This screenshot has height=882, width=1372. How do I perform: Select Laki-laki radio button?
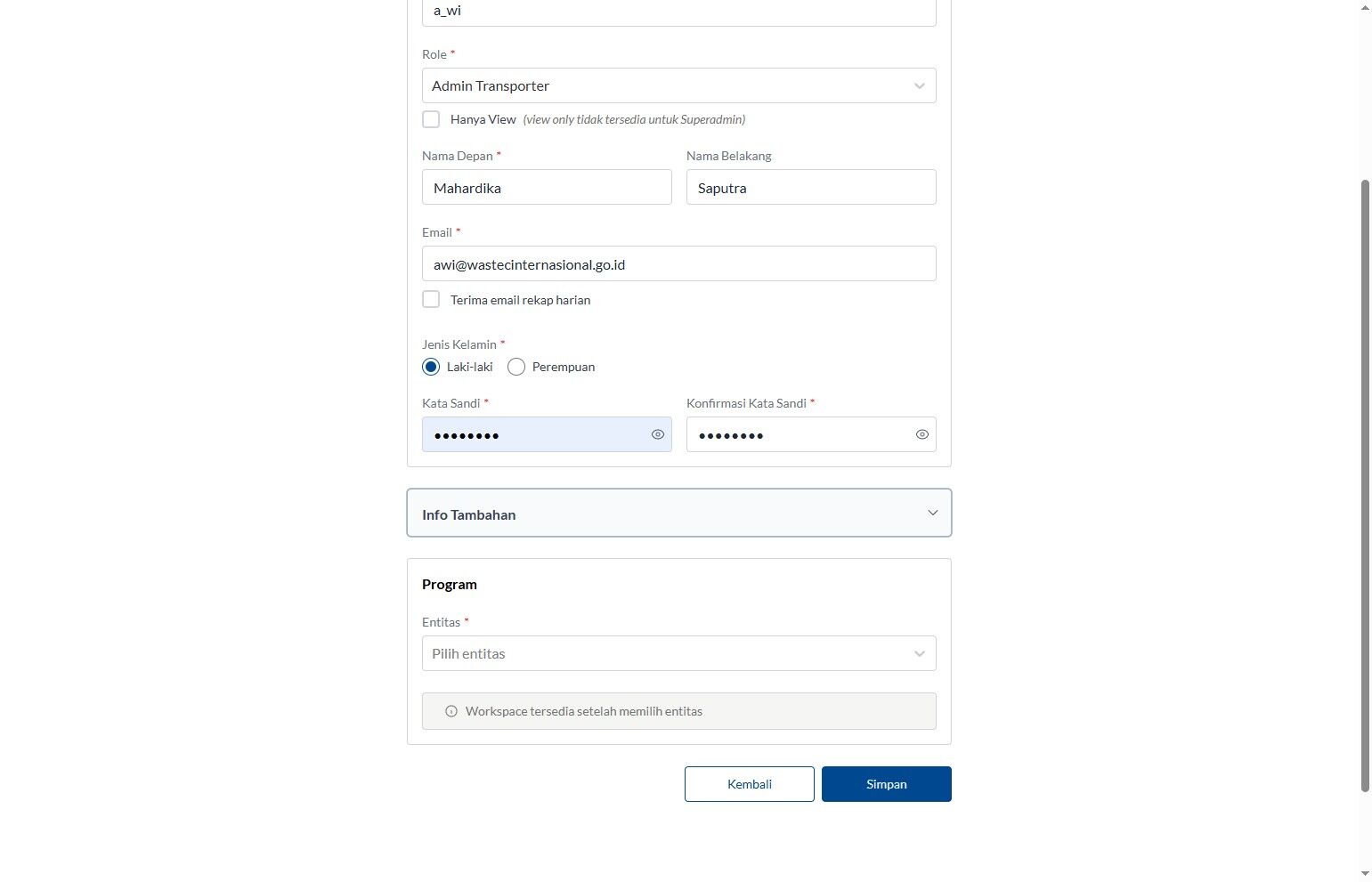(431, 367)
